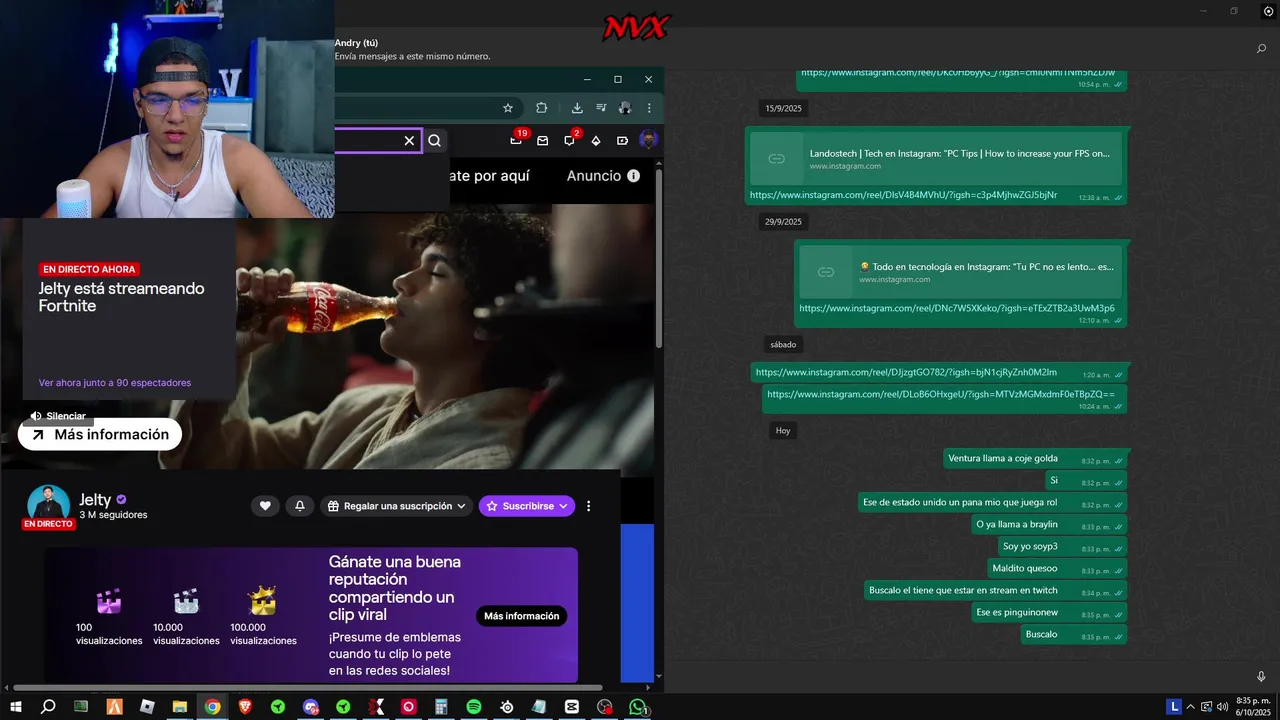Open the channel three-dot options menu
The height and width of the screenshot is (720, 1280).
pyautogui.click(x=588, y=506)
